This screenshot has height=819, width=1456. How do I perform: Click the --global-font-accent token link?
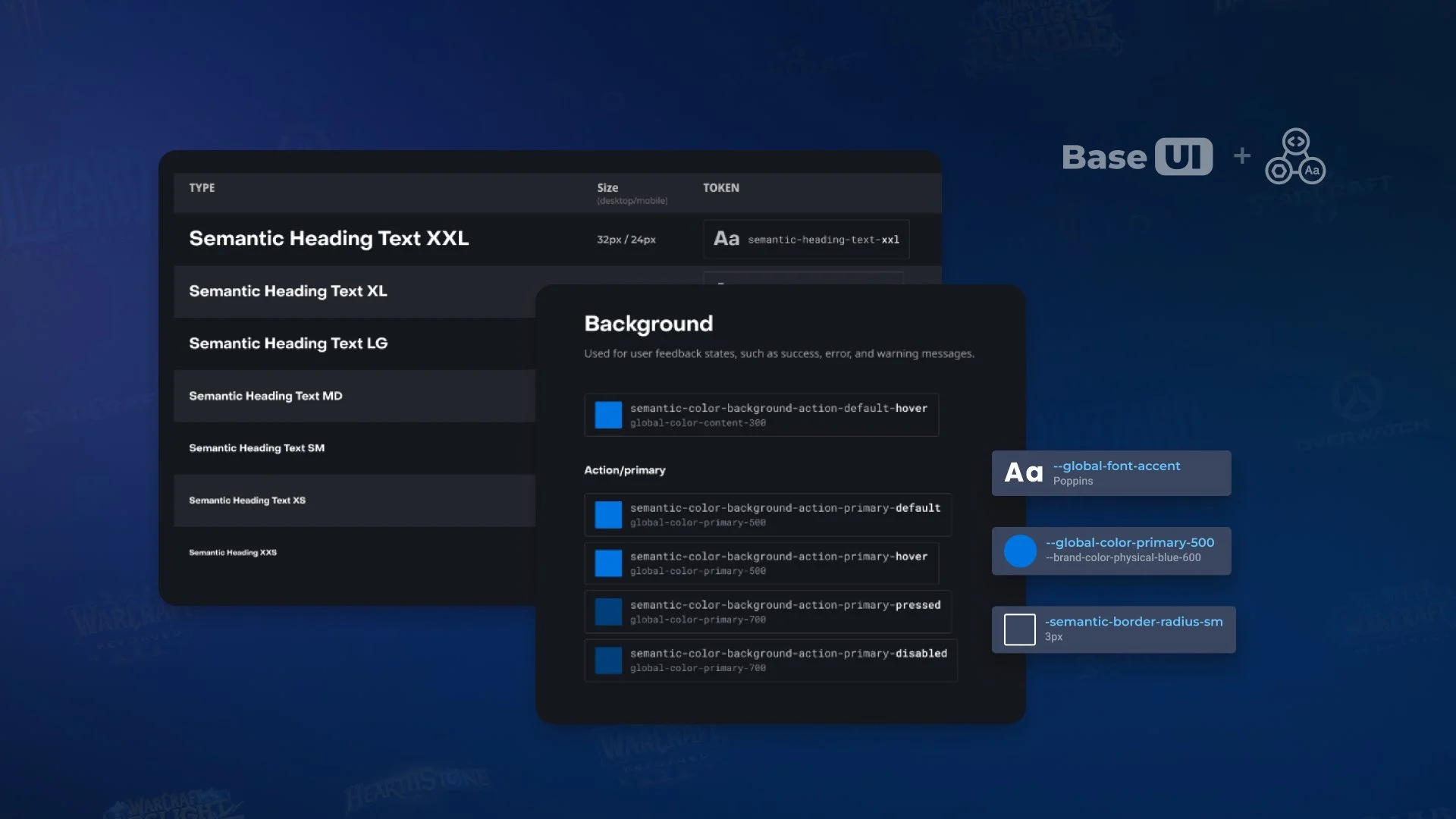pos(1116,466)
